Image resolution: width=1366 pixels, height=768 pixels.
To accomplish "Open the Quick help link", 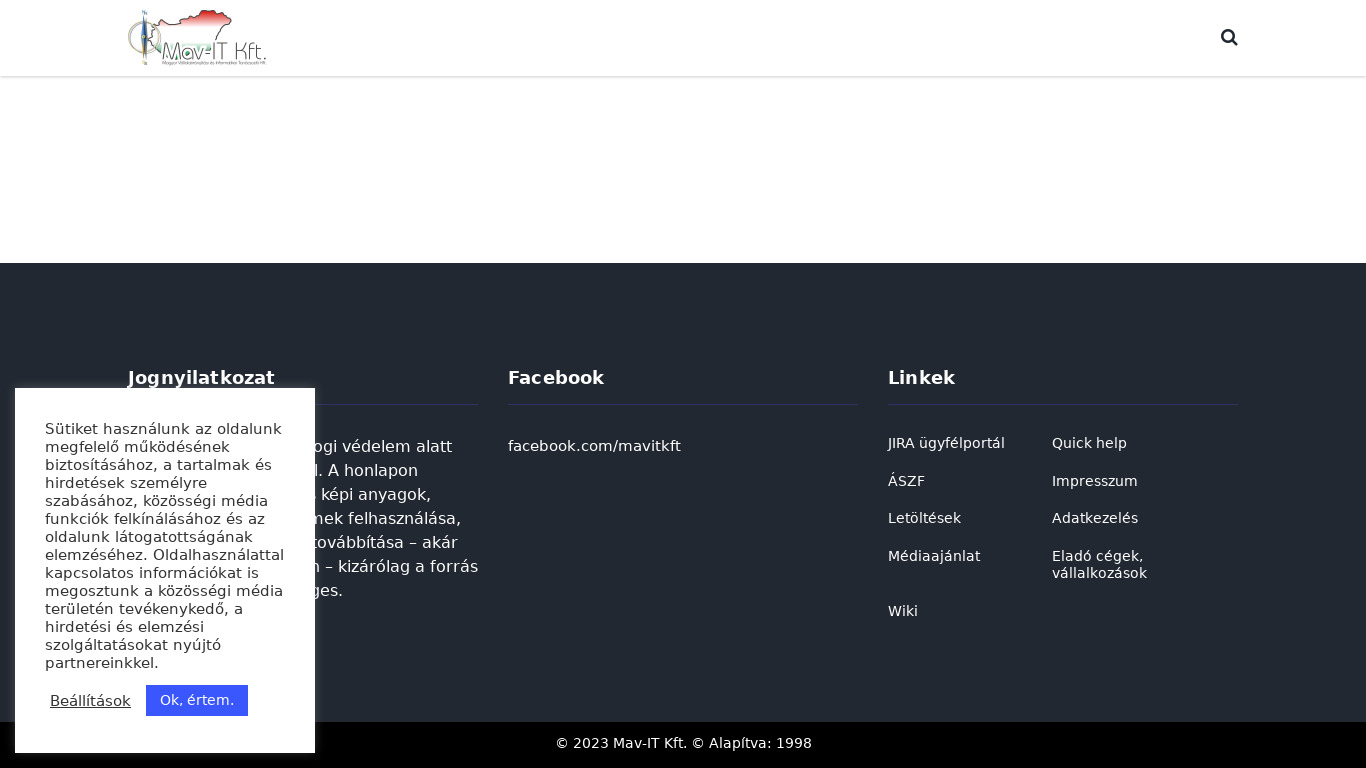I will (x=1089, y=443).
